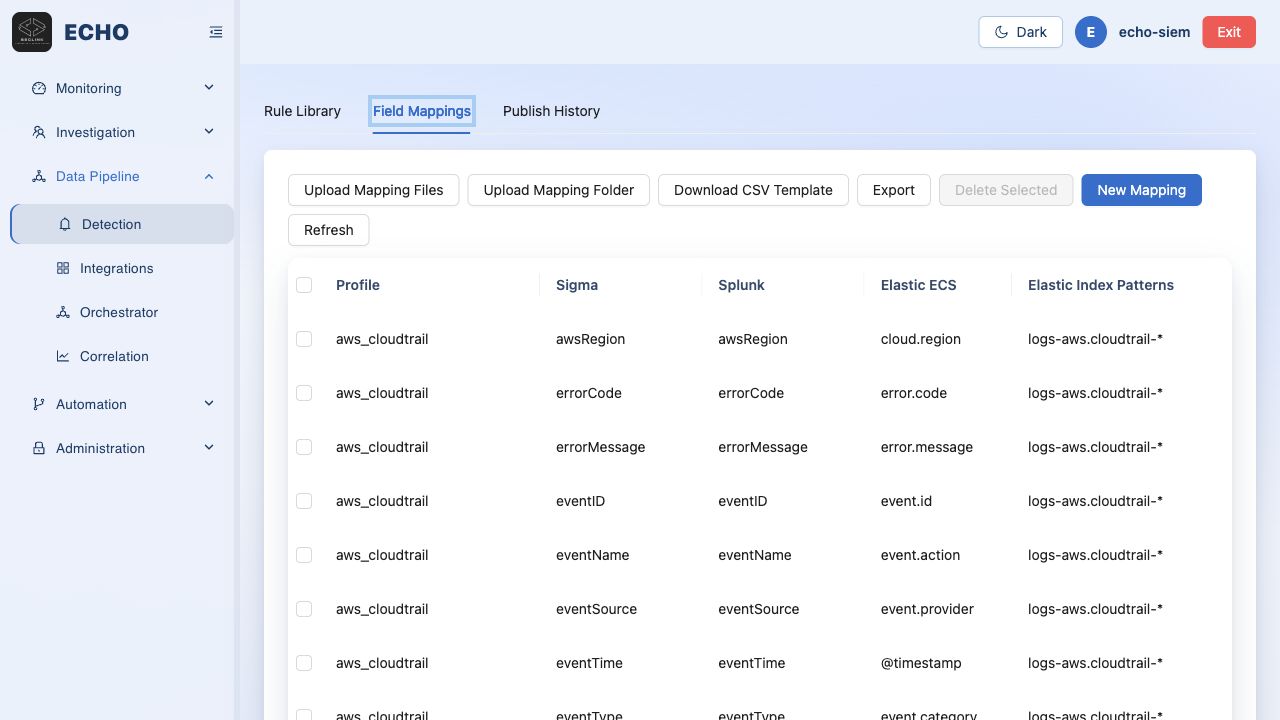Click the Administration lock icon
The image size is (1280, 720).
[39, 448]
